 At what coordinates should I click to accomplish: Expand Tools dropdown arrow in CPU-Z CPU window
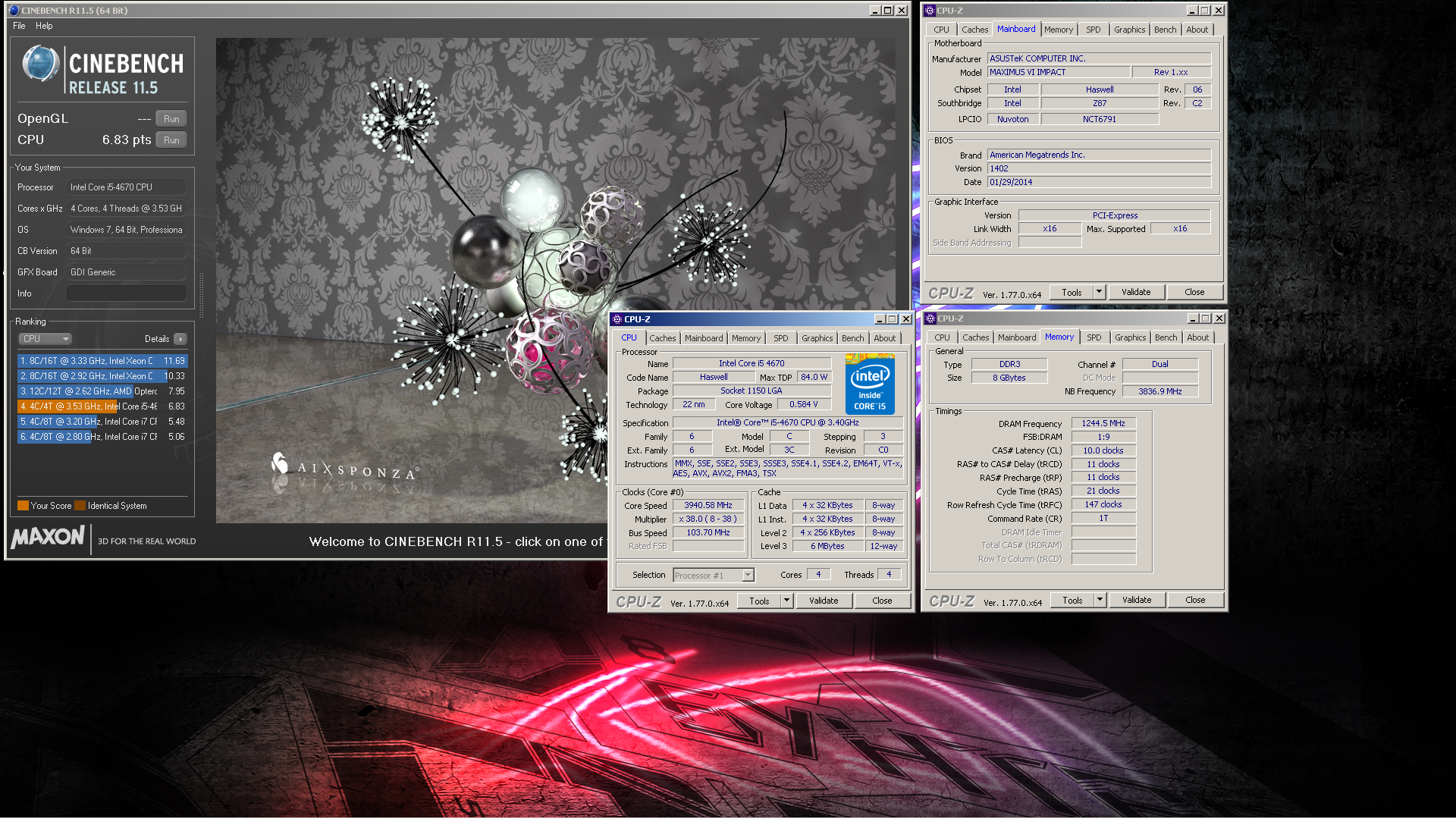point(786,601)
